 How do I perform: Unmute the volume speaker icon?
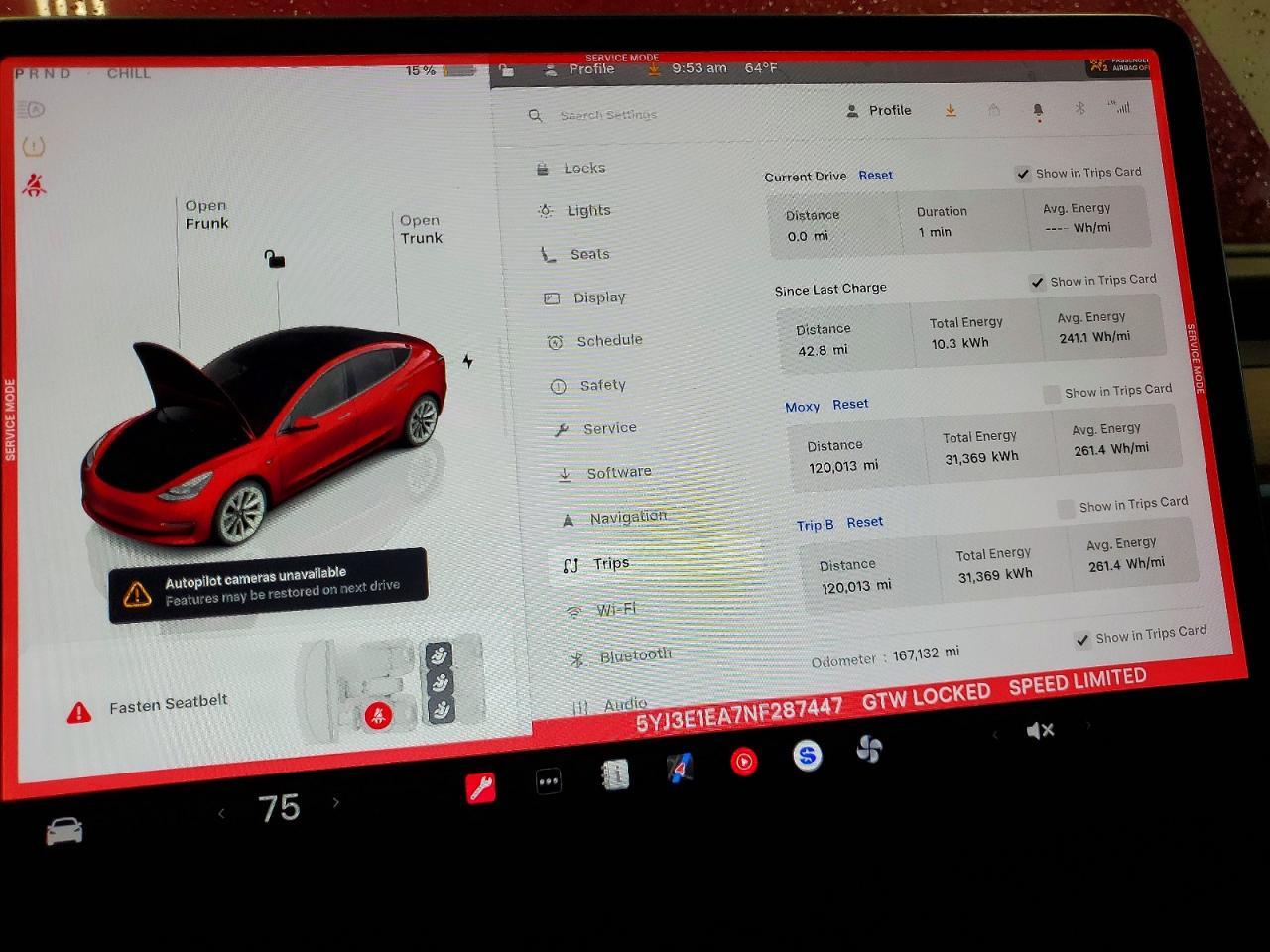(1039, 731)
